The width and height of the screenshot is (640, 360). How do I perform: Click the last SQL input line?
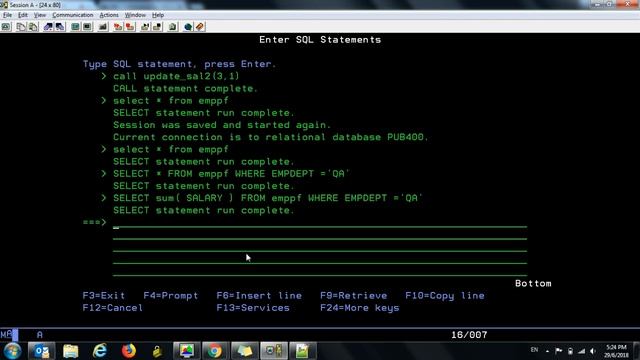point(320,271)
